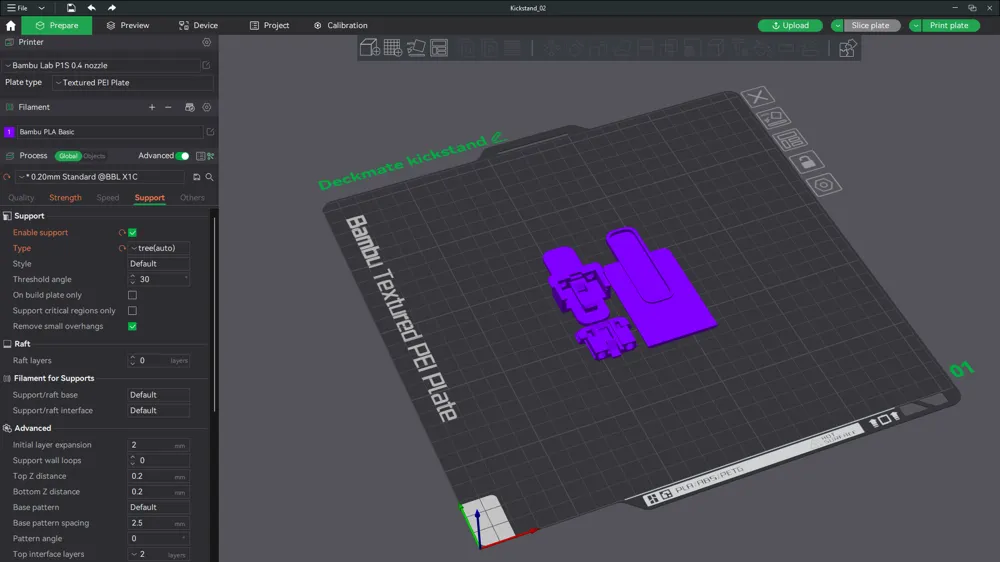The image size is (1000, 562).
Task: Open the Base pattern dropdown
Action: [159, 507]
